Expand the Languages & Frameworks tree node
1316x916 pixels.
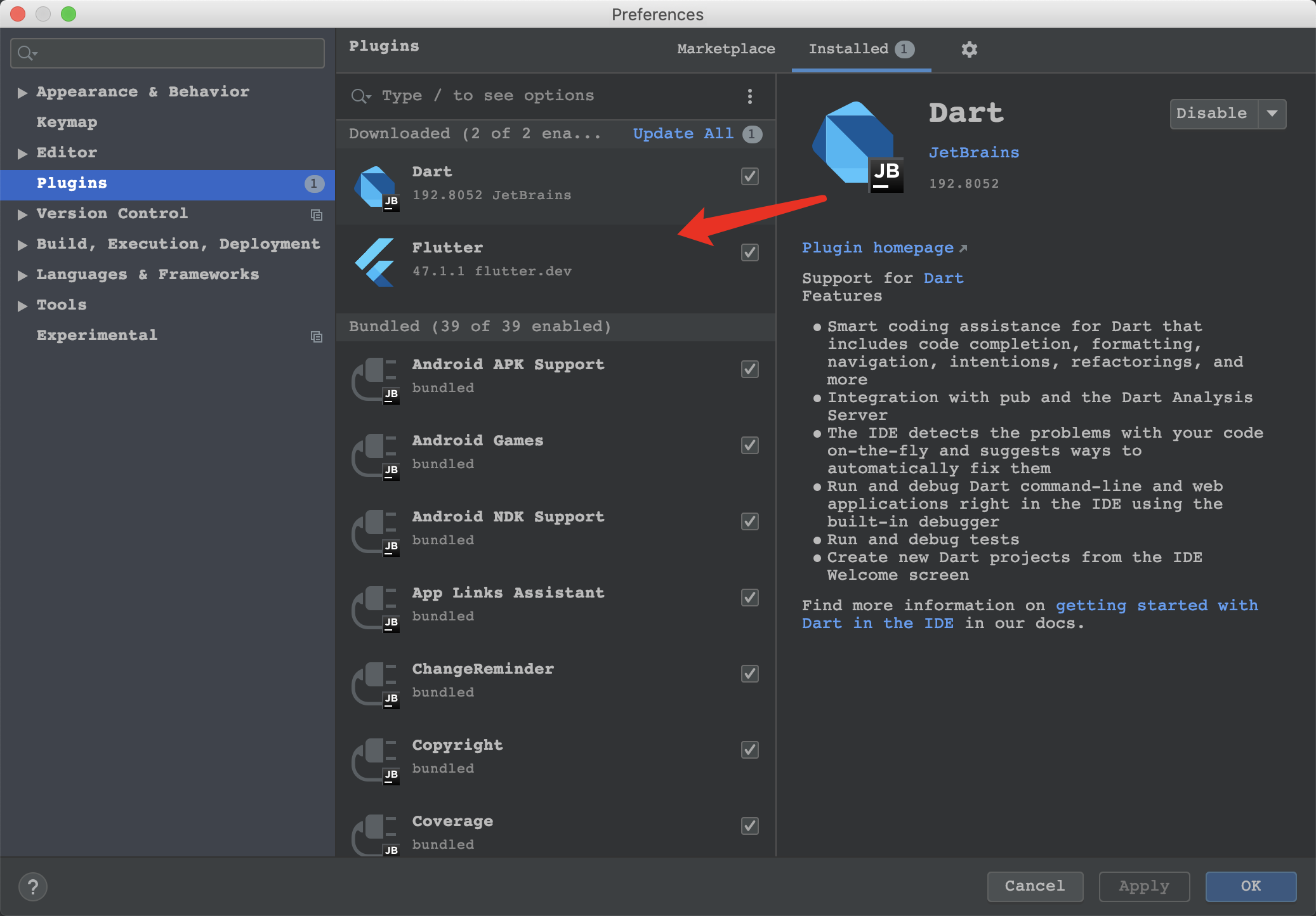click(22, 275)
